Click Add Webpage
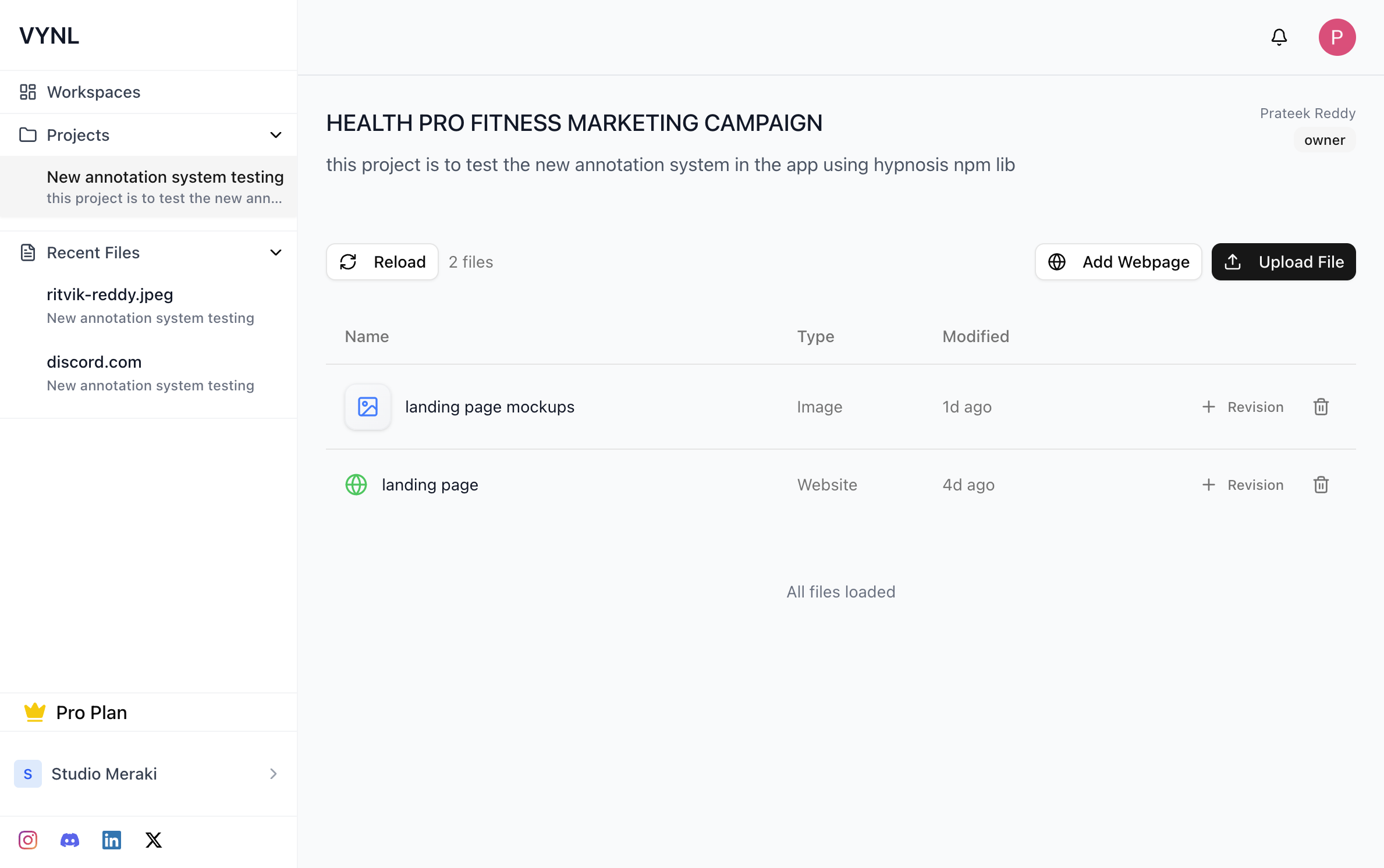Viewport: 1384px width, 868px height. 1118,262
